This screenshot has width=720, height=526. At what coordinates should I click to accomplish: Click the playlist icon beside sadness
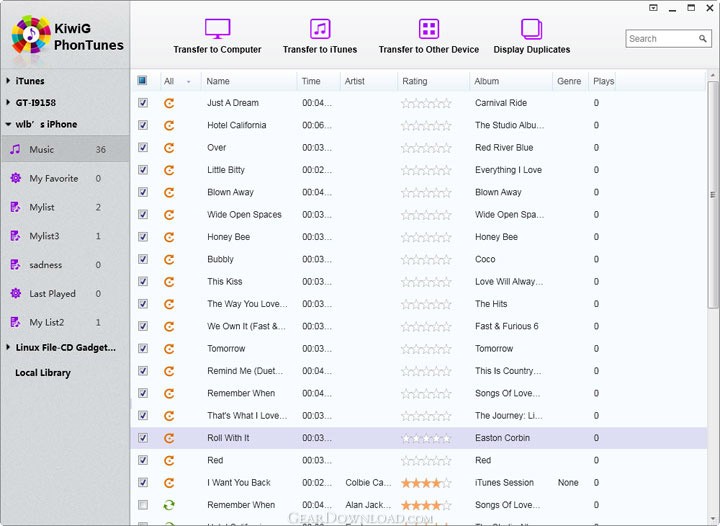(15, 265)
